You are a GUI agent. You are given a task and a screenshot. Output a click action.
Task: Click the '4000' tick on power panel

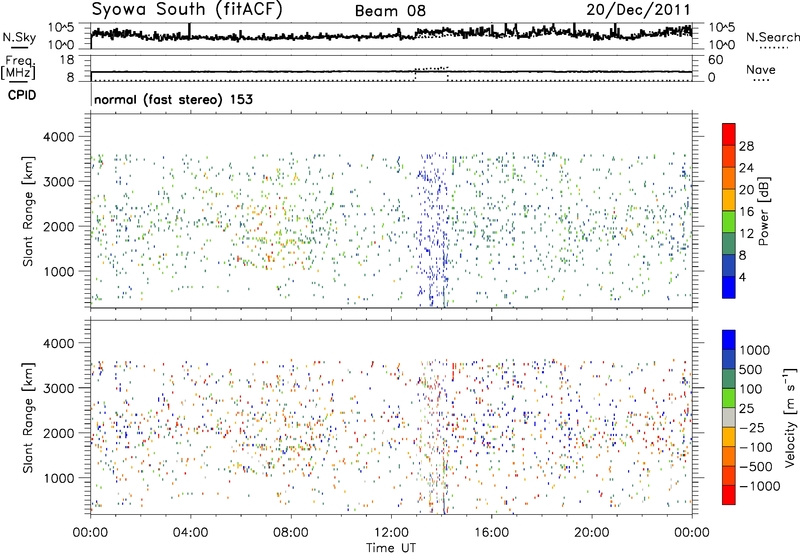click(x=59, y=137)
